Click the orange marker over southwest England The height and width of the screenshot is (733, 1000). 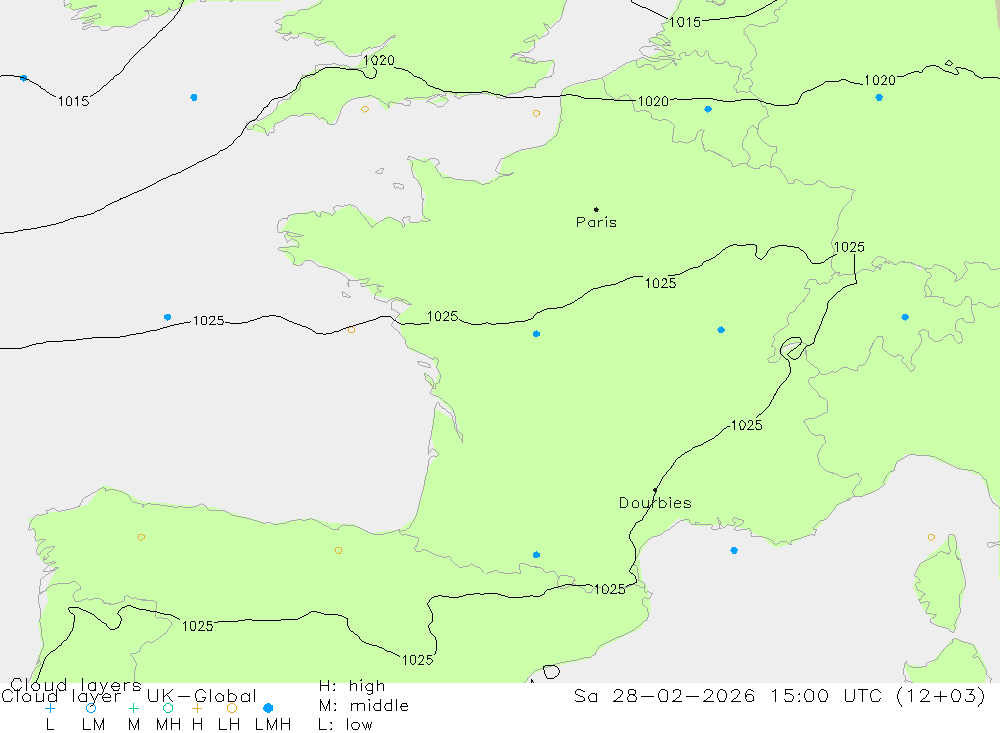click(x=365, y=109)
